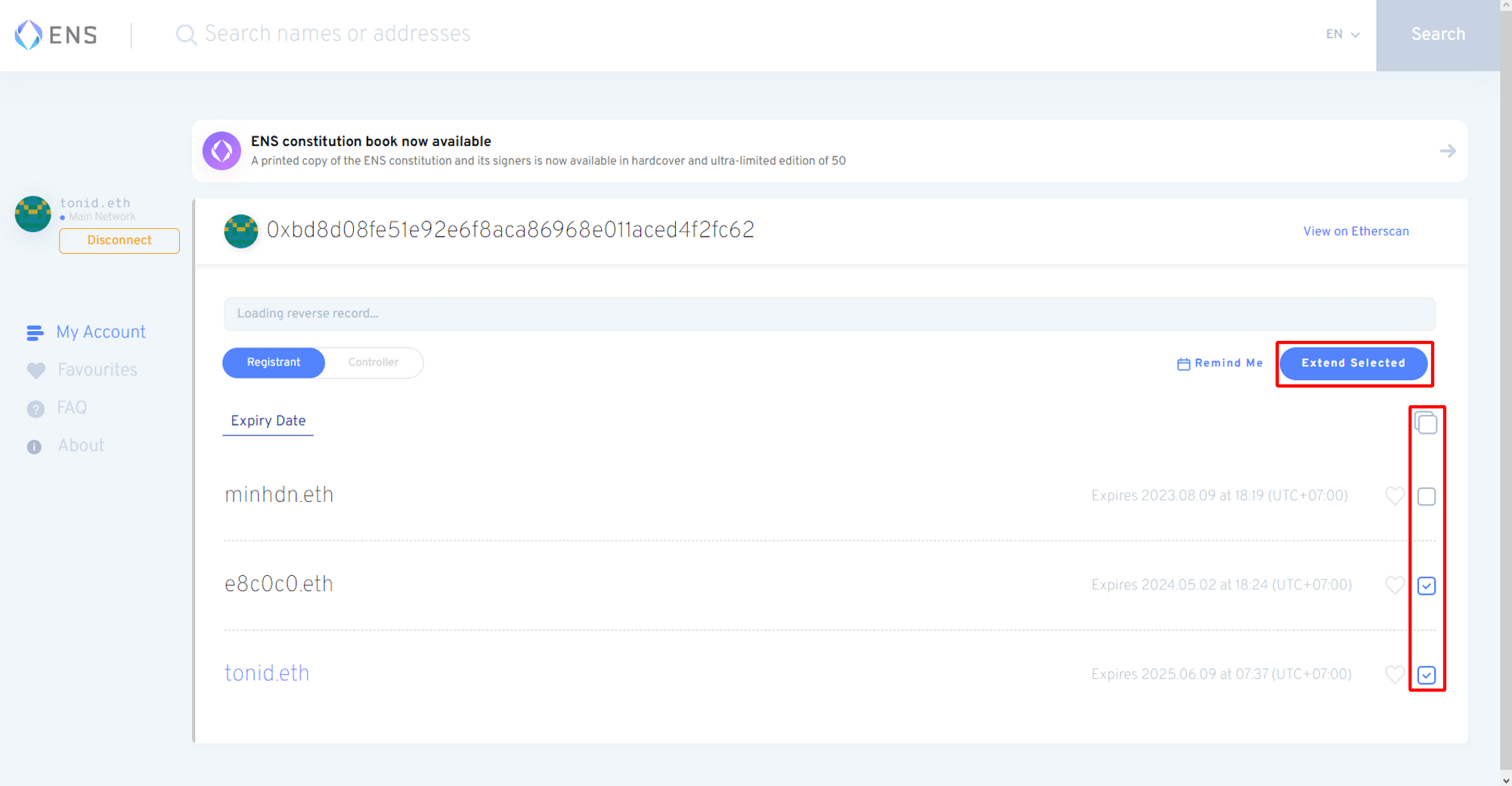The height and width of the screenshot is (786, 1512).
Task: Click the Disconnect button
Action: (119, 240)
